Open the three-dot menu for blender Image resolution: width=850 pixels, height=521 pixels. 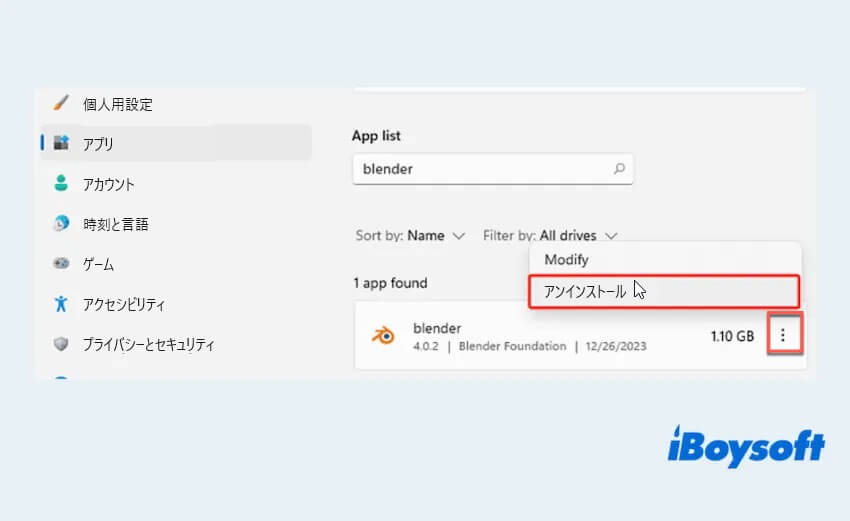[783, 337]
